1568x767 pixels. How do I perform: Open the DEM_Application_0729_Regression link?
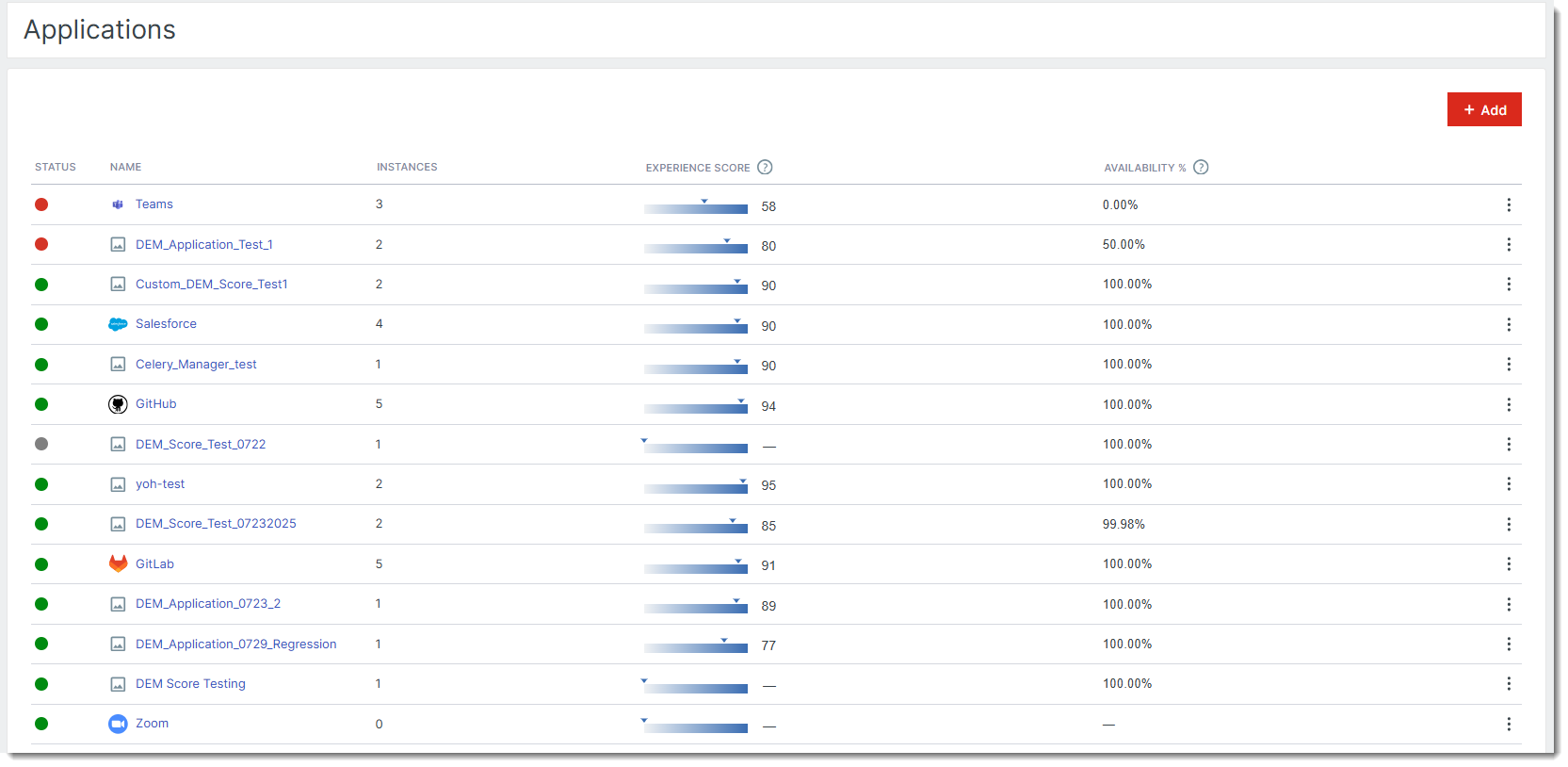click(x=235, y=644)
